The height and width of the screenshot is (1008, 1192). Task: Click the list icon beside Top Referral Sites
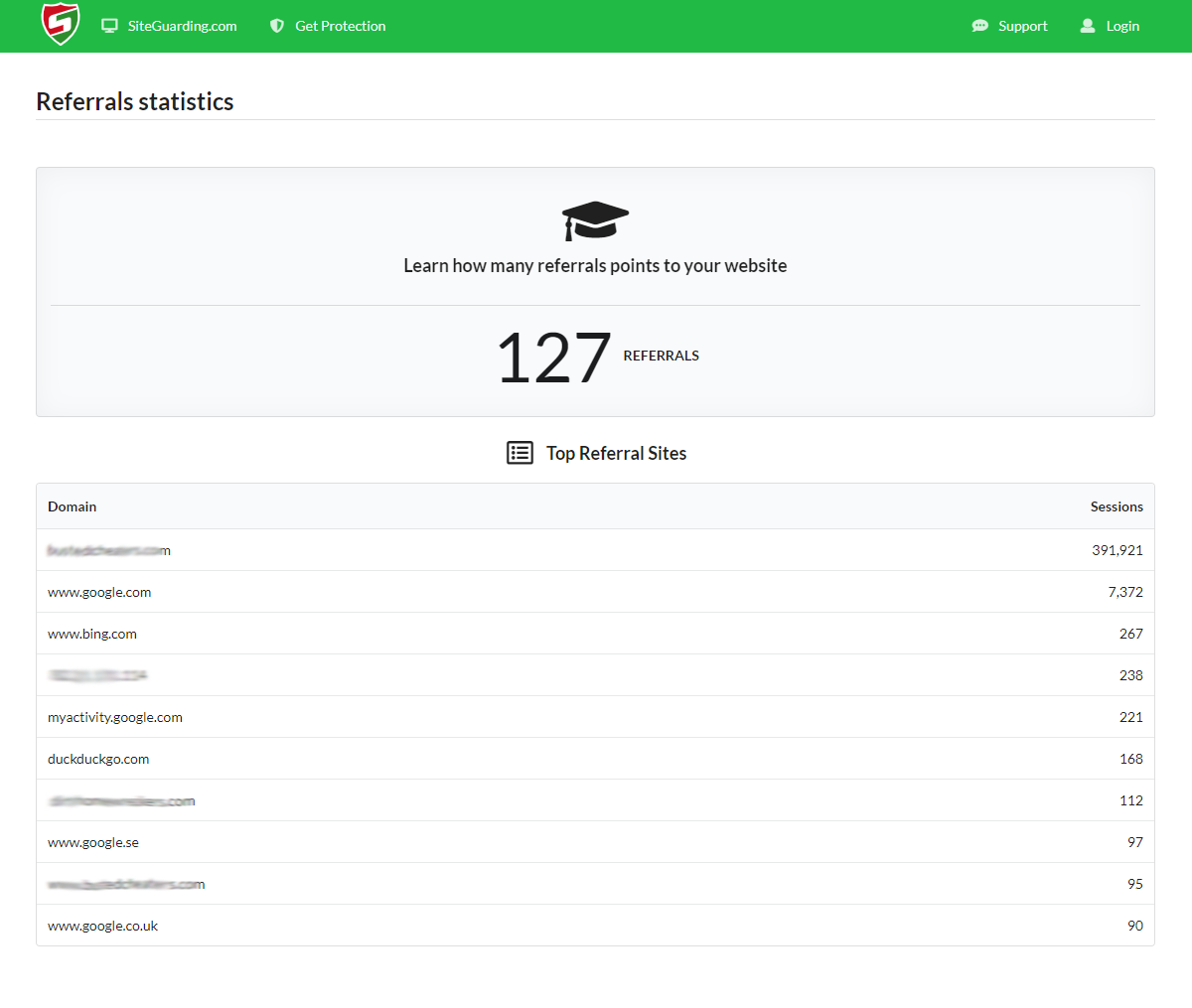(520, 453)
